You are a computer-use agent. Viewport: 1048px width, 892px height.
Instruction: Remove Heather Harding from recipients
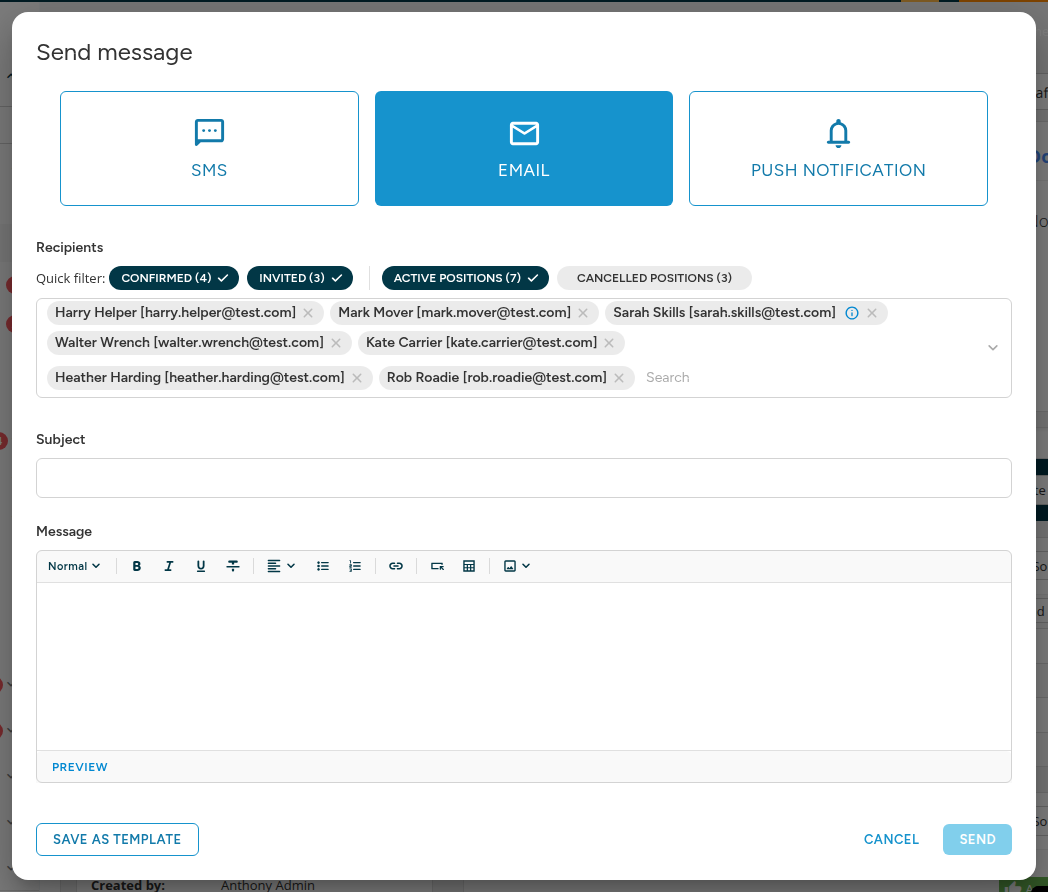(357, 378)
